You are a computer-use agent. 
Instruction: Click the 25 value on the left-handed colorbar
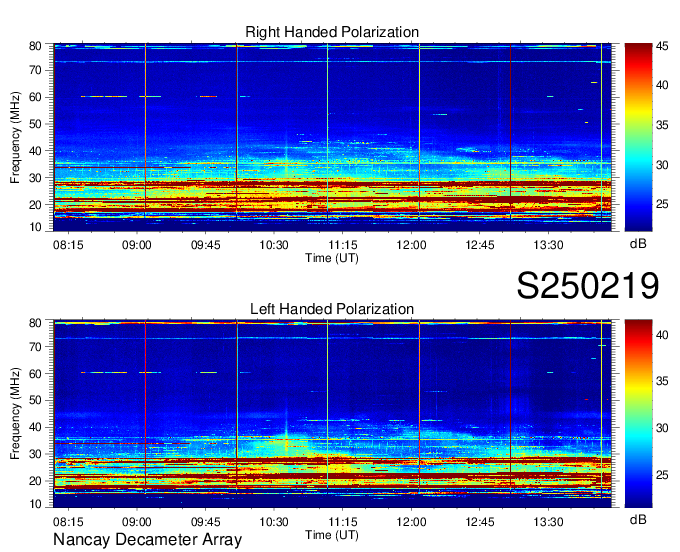[x=662, y=475]
